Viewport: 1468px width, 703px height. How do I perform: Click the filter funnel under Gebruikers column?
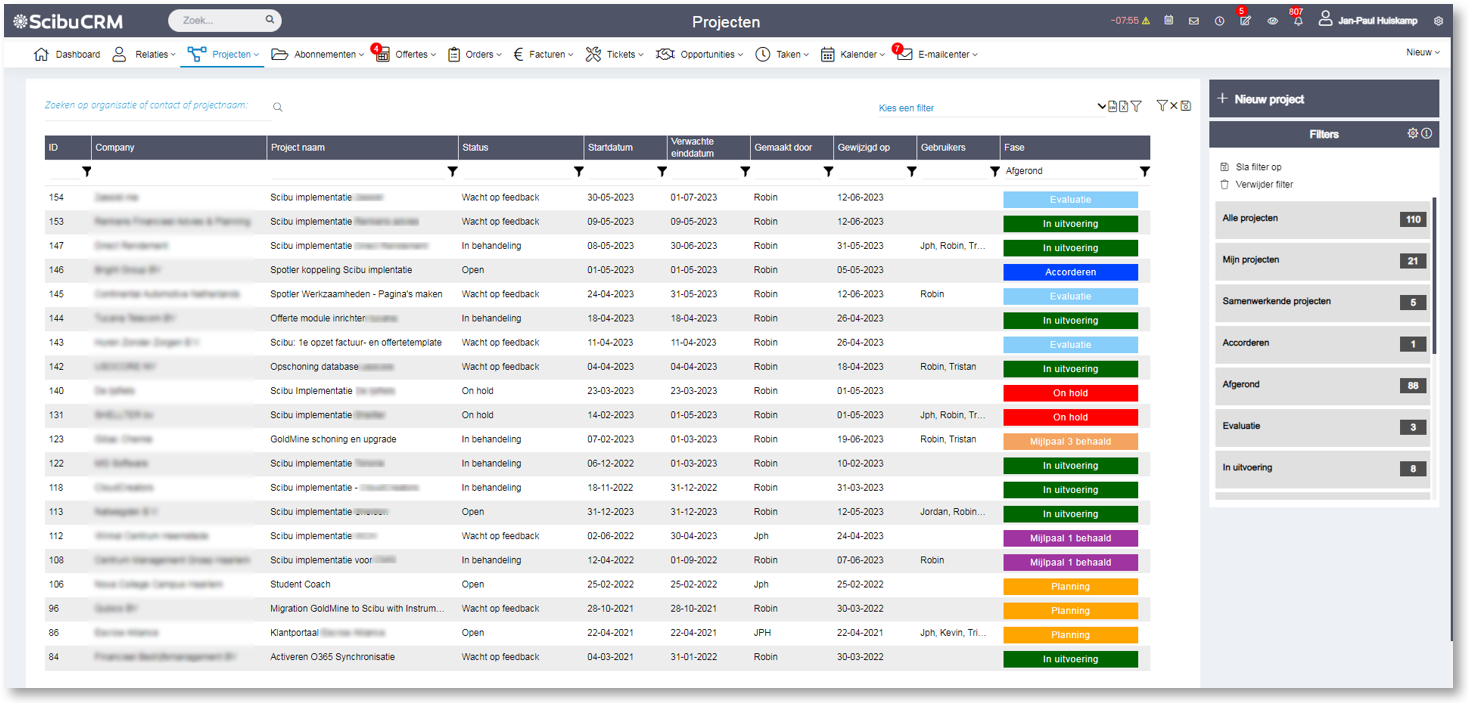pyautogui.click(x=994, y=172)
